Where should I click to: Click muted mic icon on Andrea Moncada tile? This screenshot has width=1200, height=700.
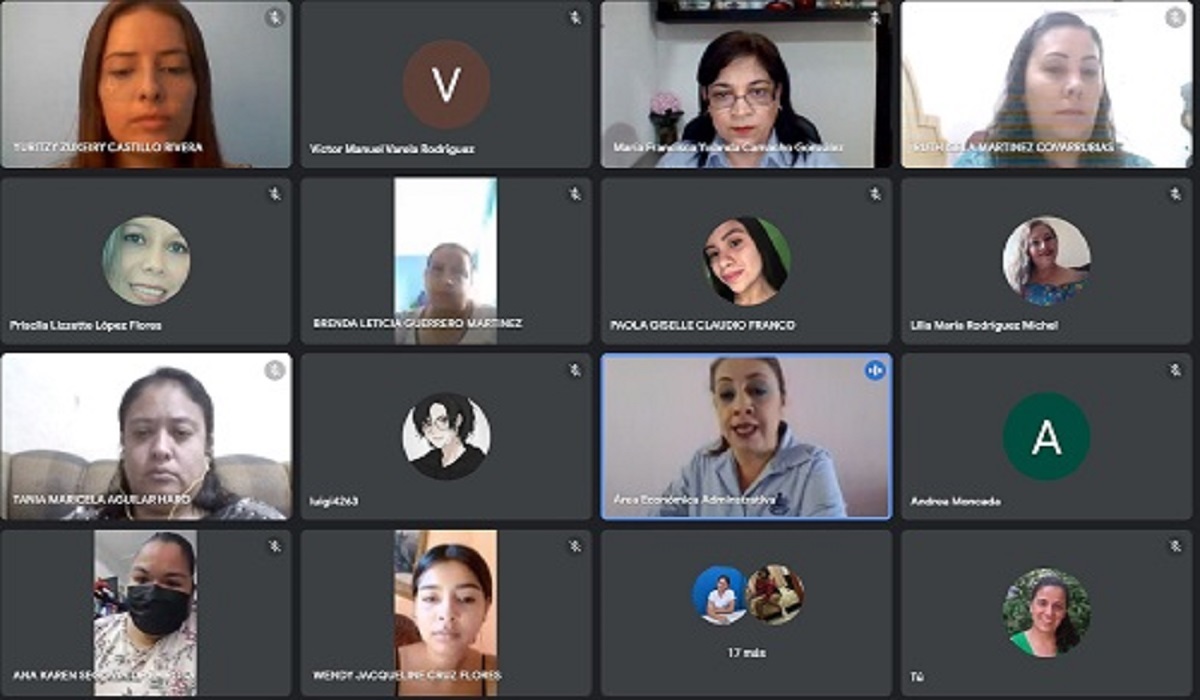click(1175, 371)
